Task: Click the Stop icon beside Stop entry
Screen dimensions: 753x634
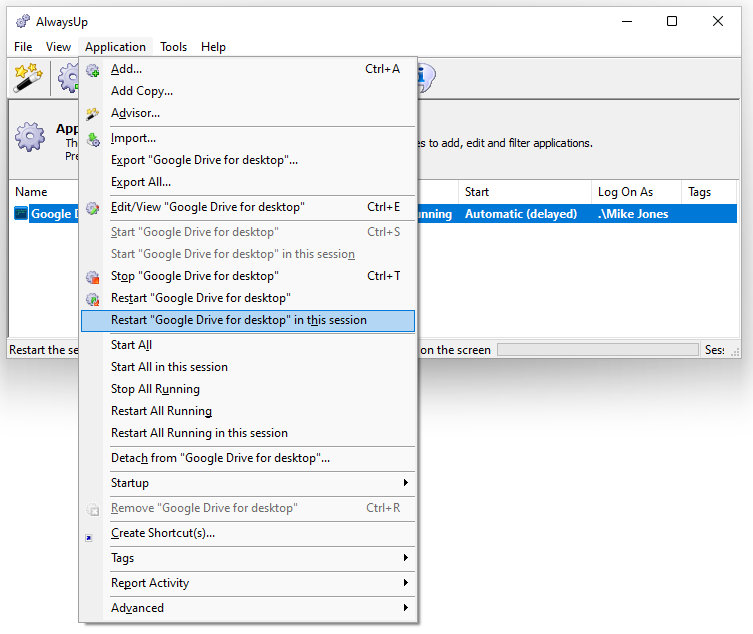Action: 93,277
